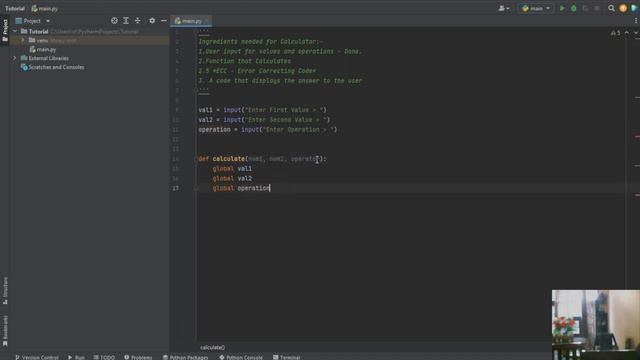Click the 'def calculate' line

(x=262, y=159)
